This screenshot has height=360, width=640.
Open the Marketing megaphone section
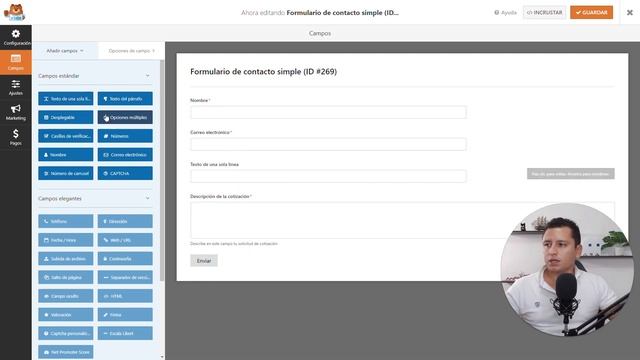point(16,112)
